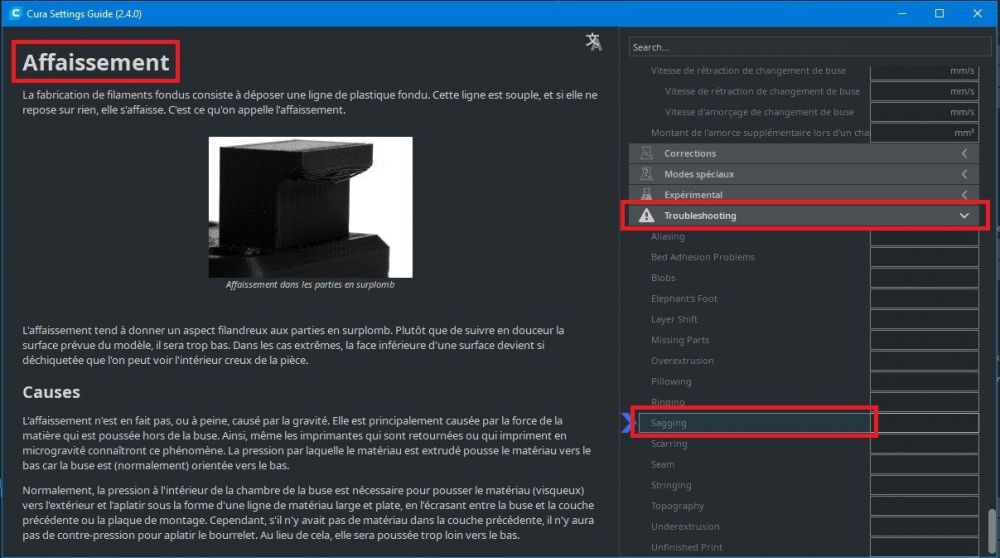Open the Topography article

tap(677, 506)
